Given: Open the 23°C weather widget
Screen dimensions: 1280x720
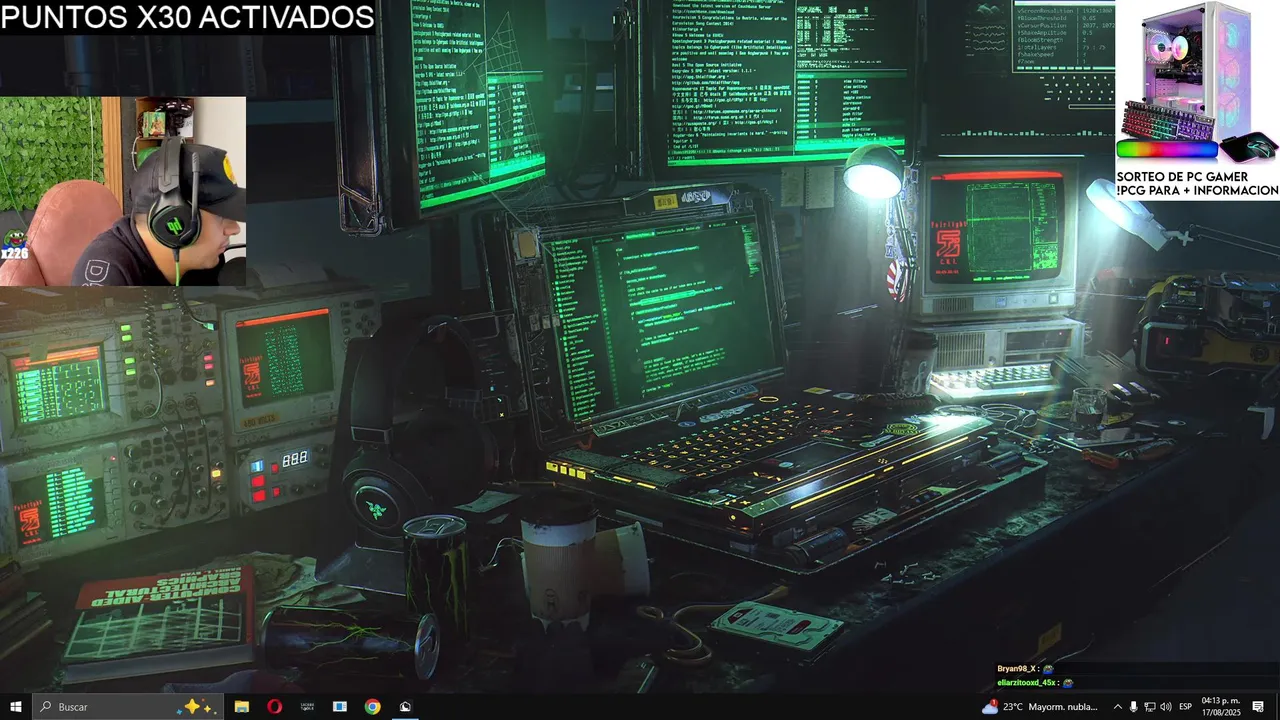Looking at the screenshot, I should point(1039,707).
